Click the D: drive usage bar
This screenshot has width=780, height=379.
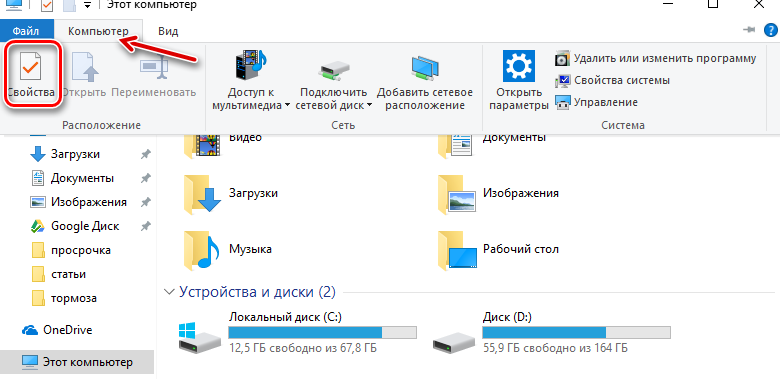coord(577,333)
